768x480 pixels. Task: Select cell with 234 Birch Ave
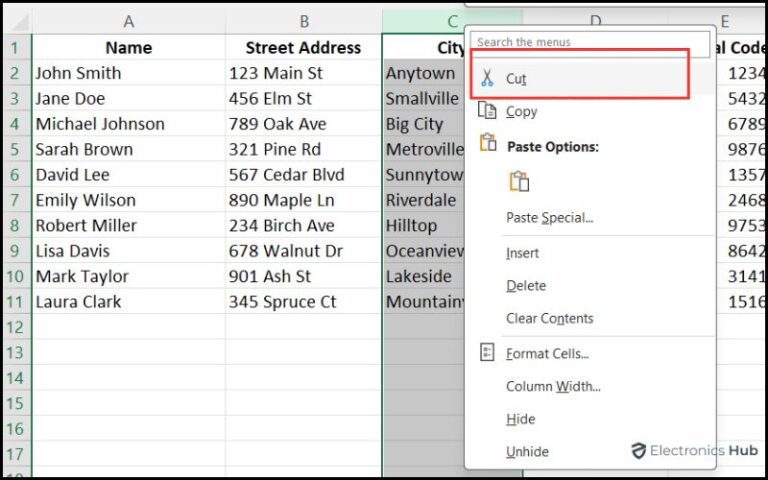[x=304, y=226]
